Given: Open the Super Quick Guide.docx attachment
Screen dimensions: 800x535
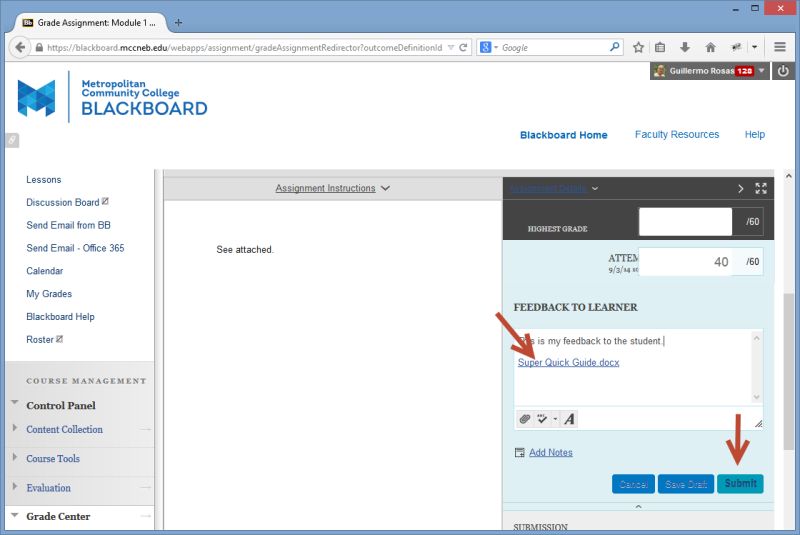Looking at the screenshot, I should pyautogui.click(x=568, y=362).
